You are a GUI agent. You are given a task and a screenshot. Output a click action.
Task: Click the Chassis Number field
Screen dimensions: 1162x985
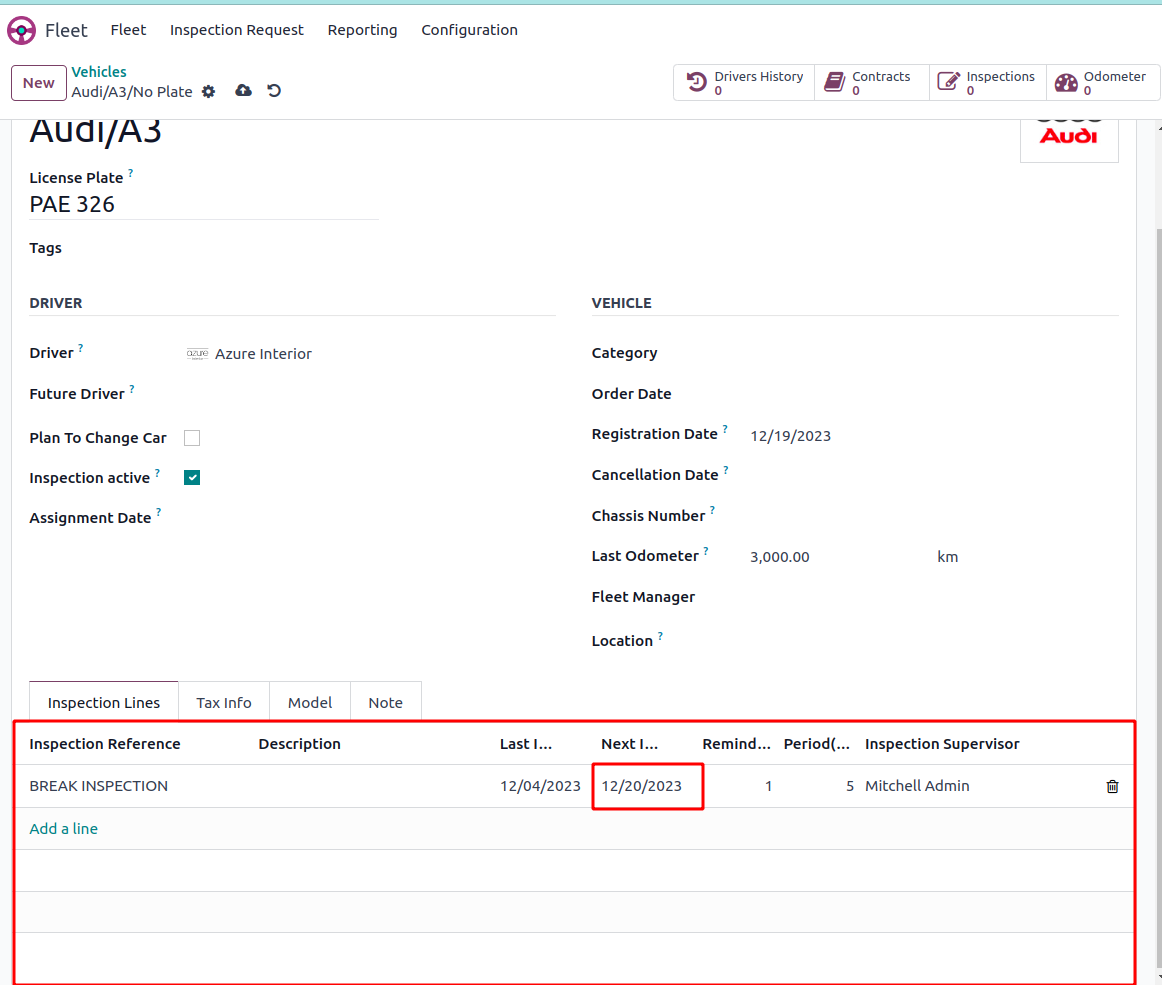pos(933,516)
